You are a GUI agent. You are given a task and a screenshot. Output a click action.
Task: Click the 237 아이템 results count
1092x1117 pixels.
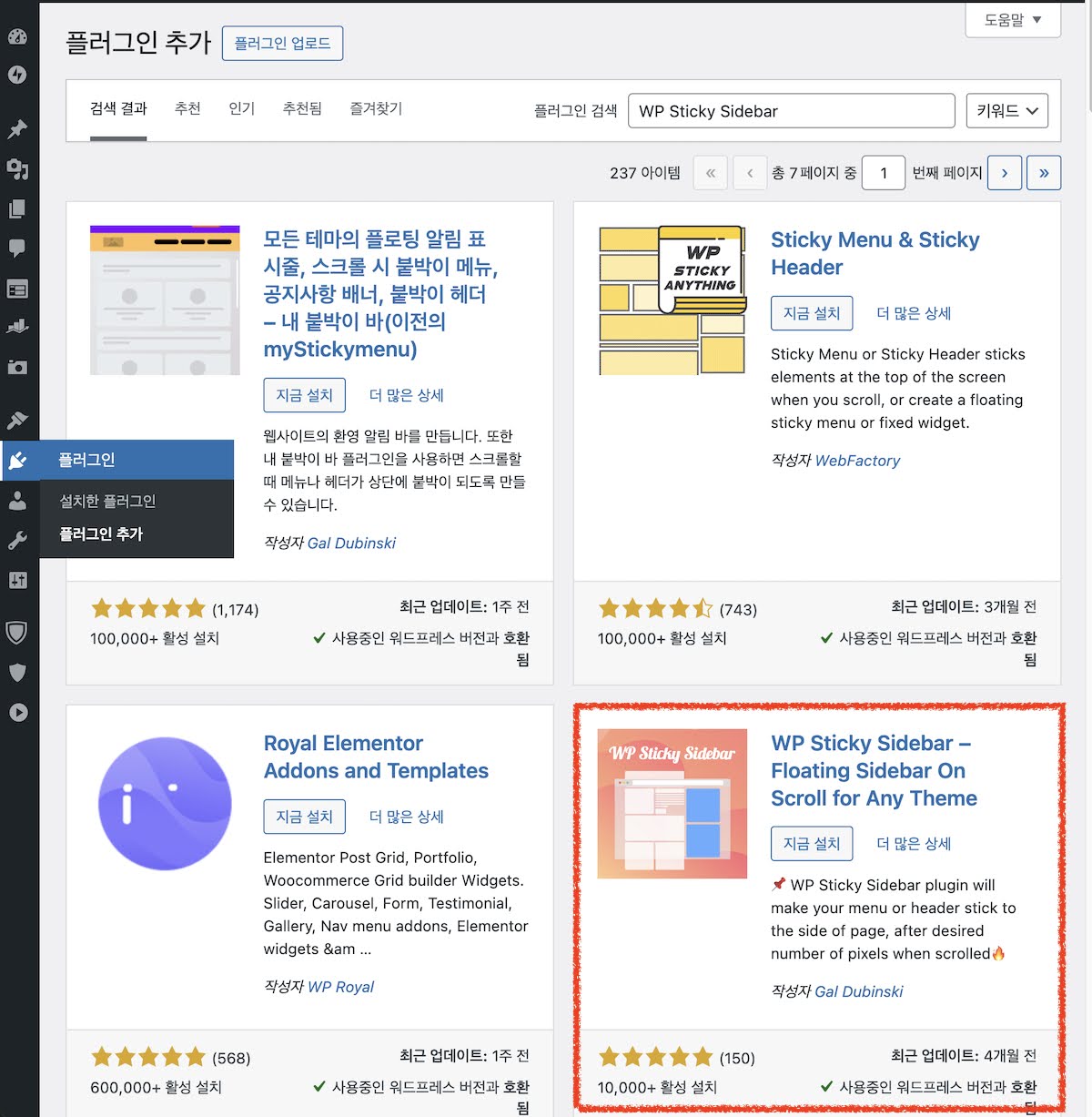tap(645, 172)
